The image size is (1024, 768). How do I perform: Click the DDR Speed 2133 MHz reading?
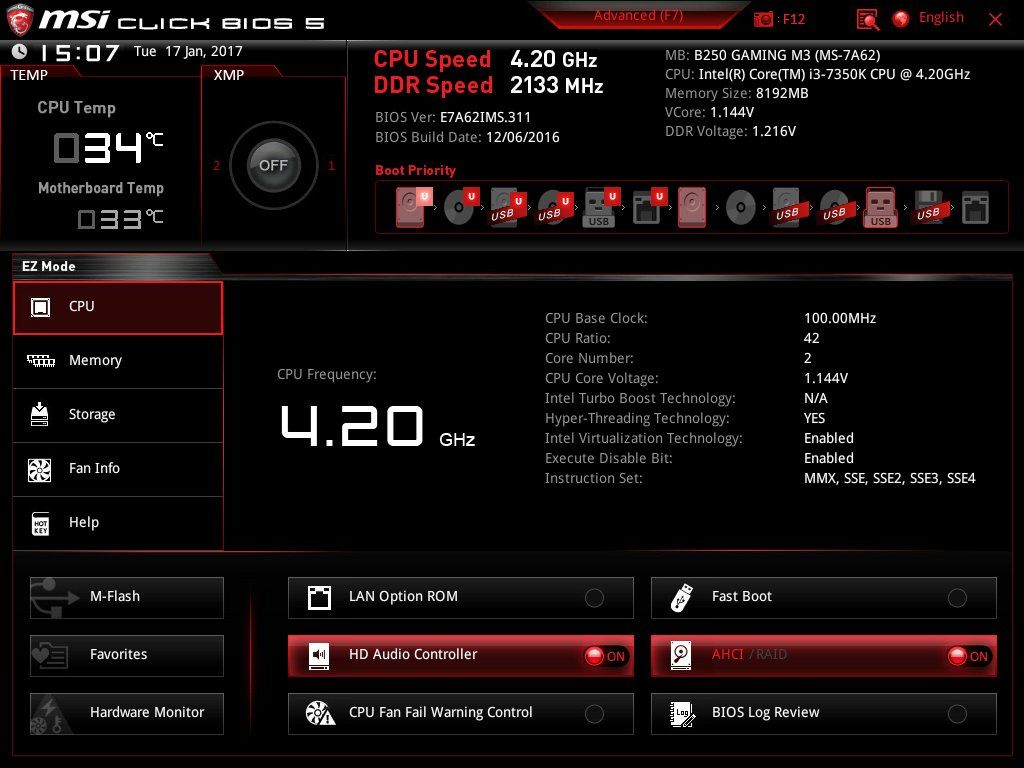click(556, 86)
